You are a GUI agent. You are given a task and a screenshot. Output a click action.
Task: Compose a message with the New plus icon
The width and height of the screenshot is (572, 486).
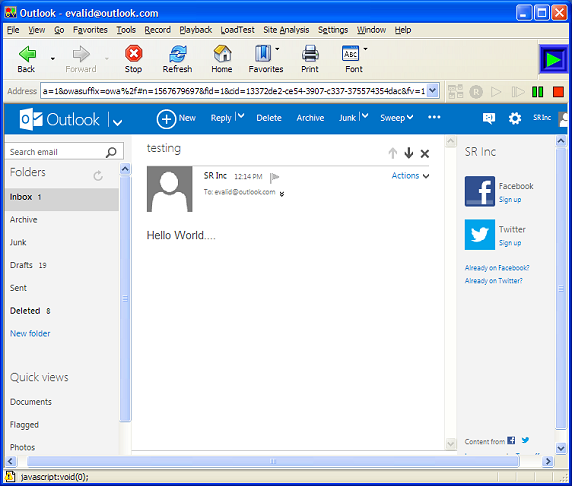tap(166, 119)
